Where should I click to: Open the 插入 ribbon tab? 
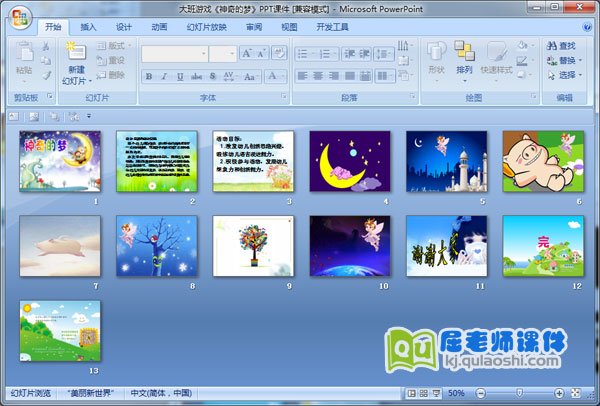pos(89,27)
